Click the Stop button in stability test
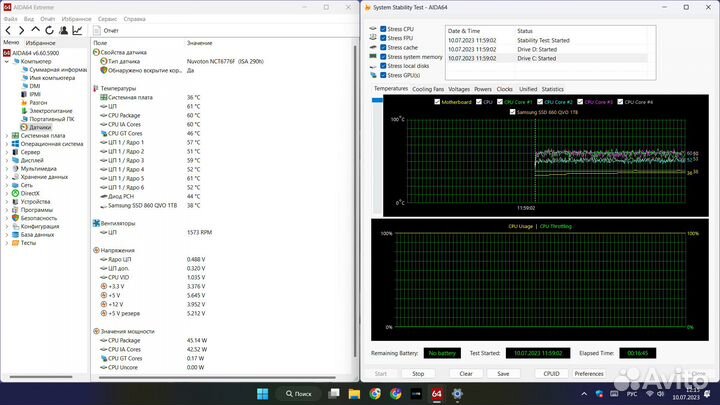Screen dimensions: 720x405 [418, 374]
